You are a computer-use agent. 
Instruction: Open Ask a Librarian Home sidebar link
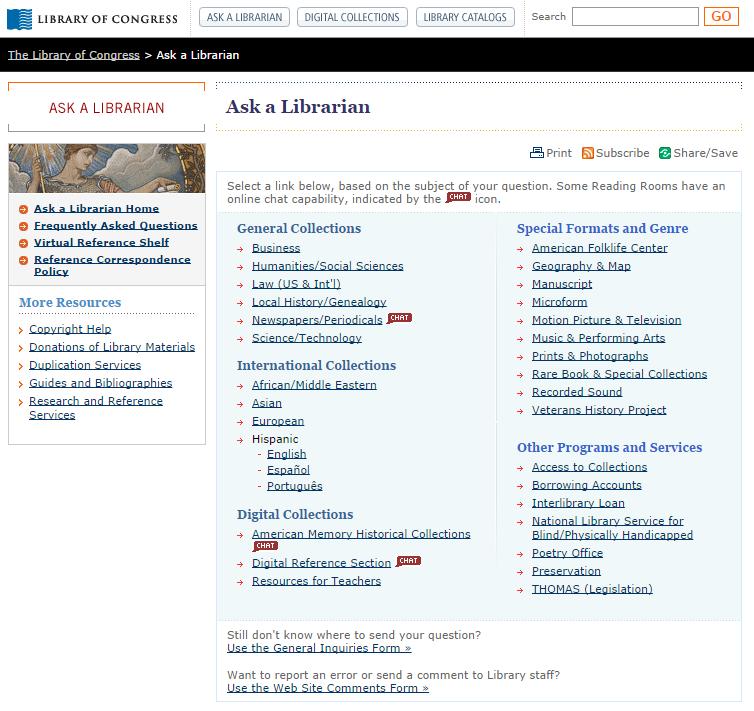coord(96,209)
